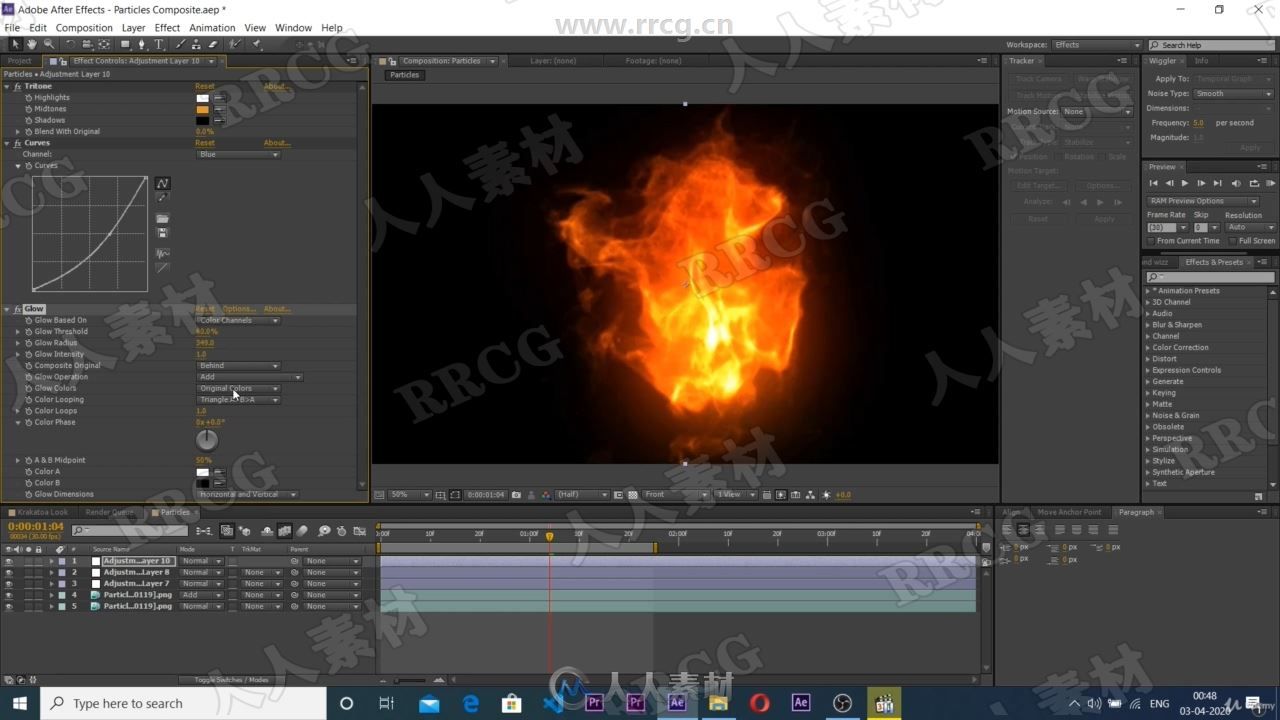Open Glow Colors dropdown
The height and width of the screenshot is (720, 1280).
point(238,388)
